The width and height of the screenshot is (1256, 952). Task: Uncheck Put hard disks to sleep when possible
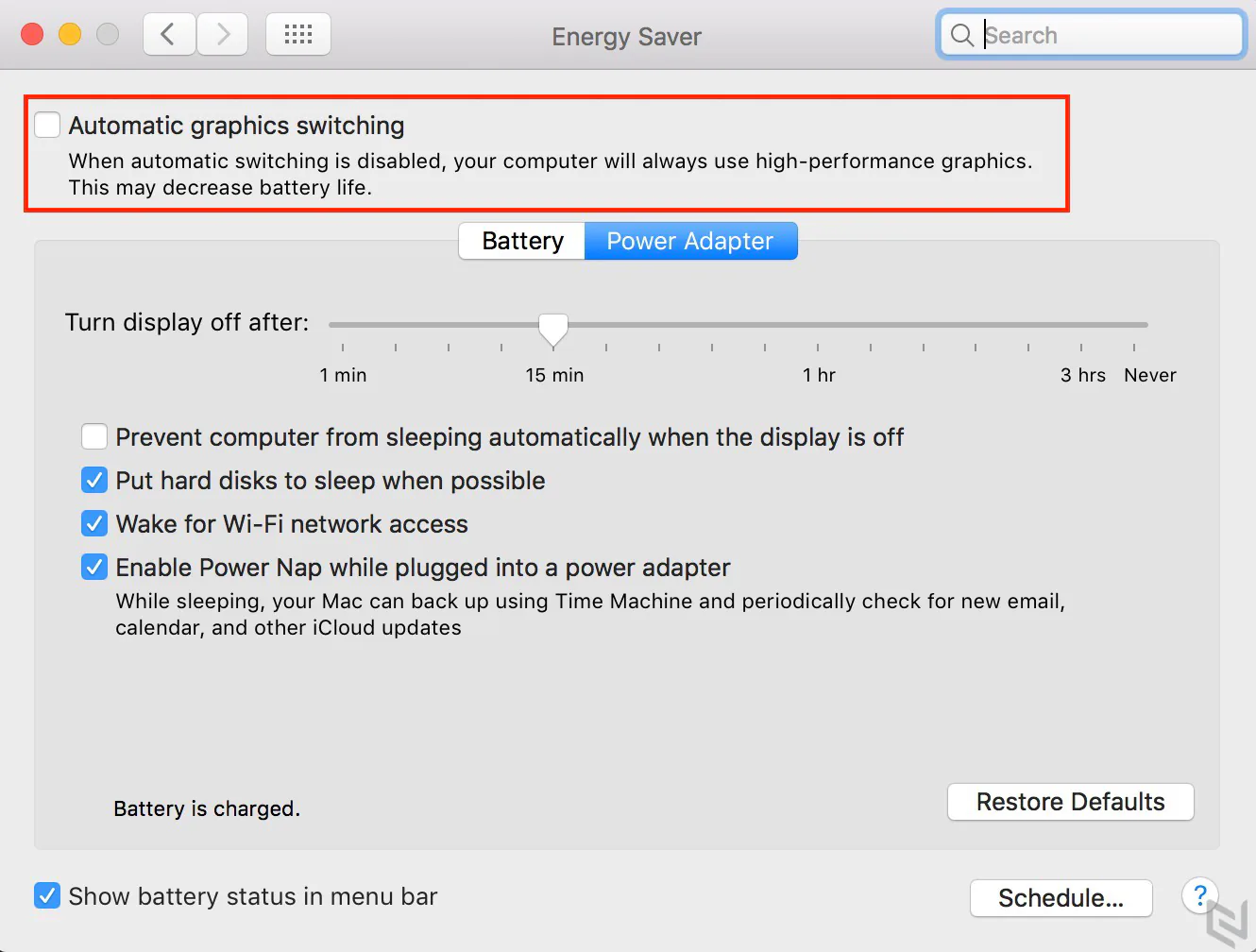pos(94,480)
